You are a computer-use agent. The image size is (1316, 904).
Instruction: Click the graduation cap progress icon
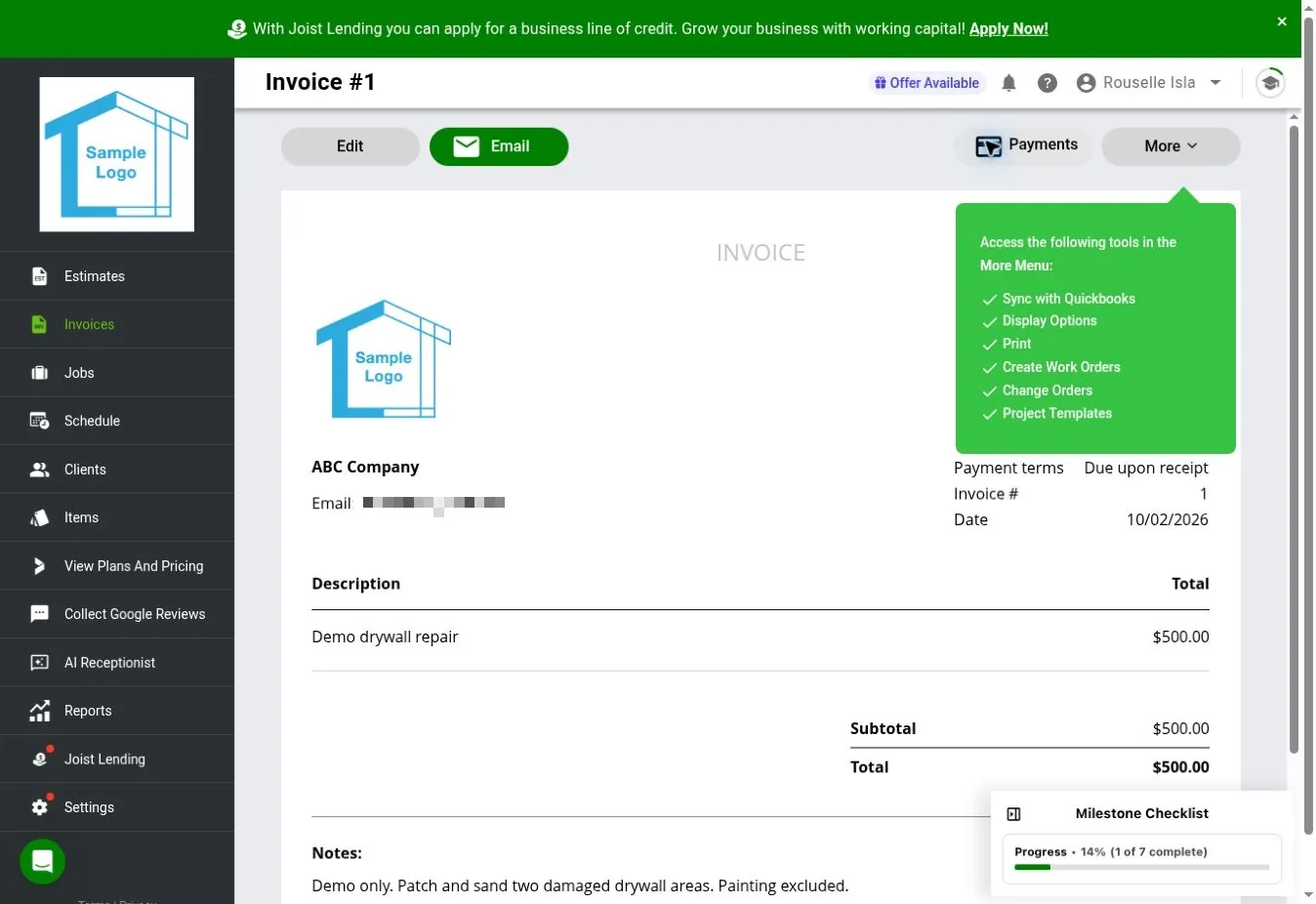click(1270, 83)
